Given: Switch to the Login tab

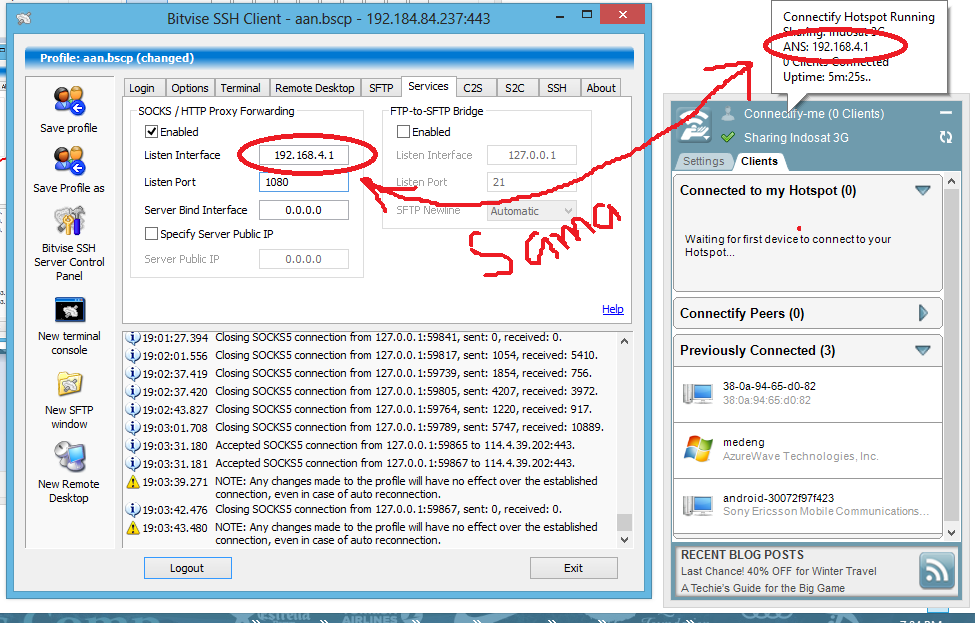Looking at the screenshot, I should (142, 88).
